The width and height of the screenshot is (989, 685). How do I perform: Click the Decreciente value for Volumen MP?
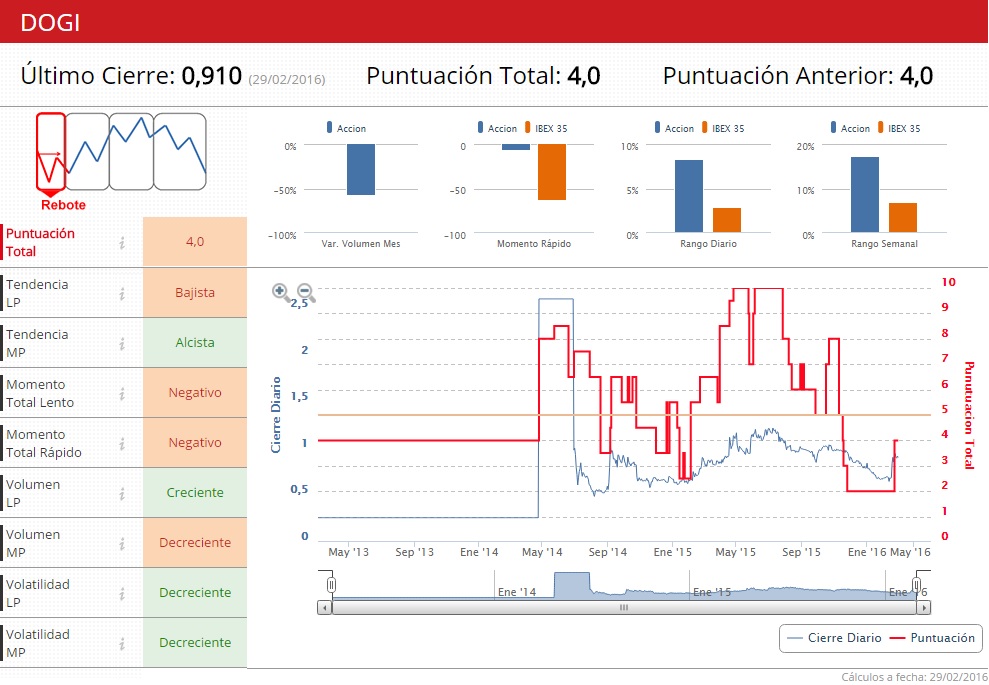tap(195, 542)
